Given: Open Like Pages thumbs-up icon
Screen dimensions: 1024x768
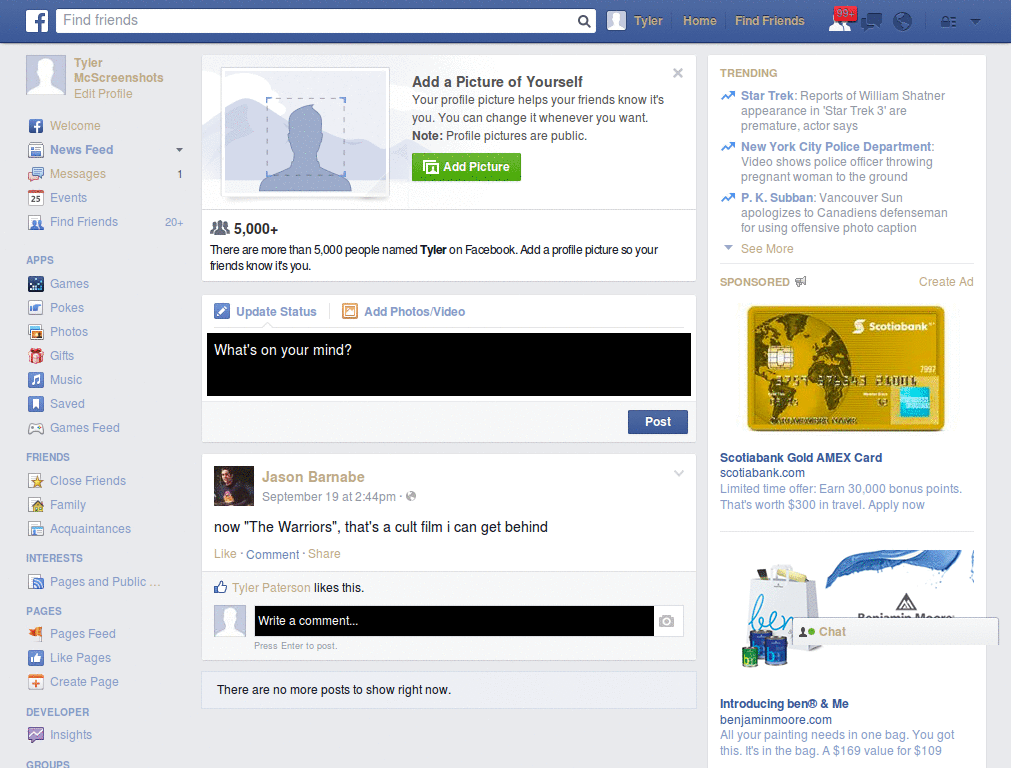Looking at the screenshot, I should (x=36, y=658).
